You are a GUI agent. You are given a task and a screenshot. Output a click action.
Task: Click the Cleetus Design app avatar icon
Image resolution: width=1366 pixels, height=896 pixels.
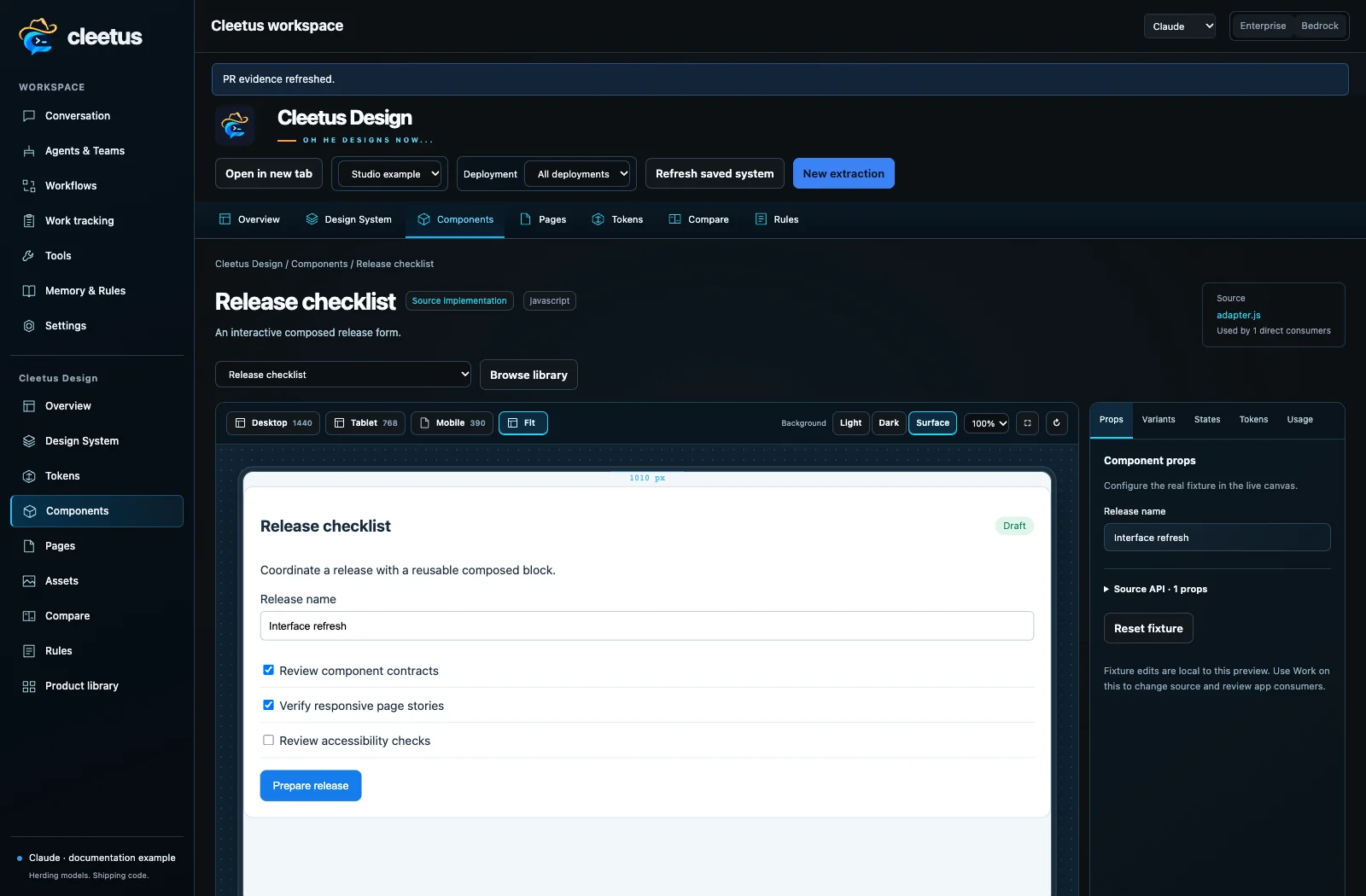(235, 126)
